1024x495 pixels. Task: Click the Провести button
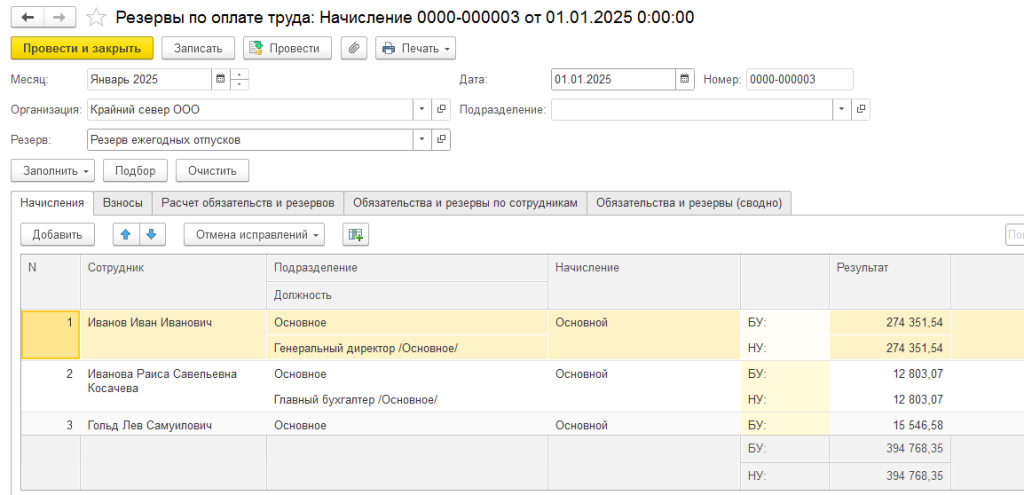[x=287, y=48]
